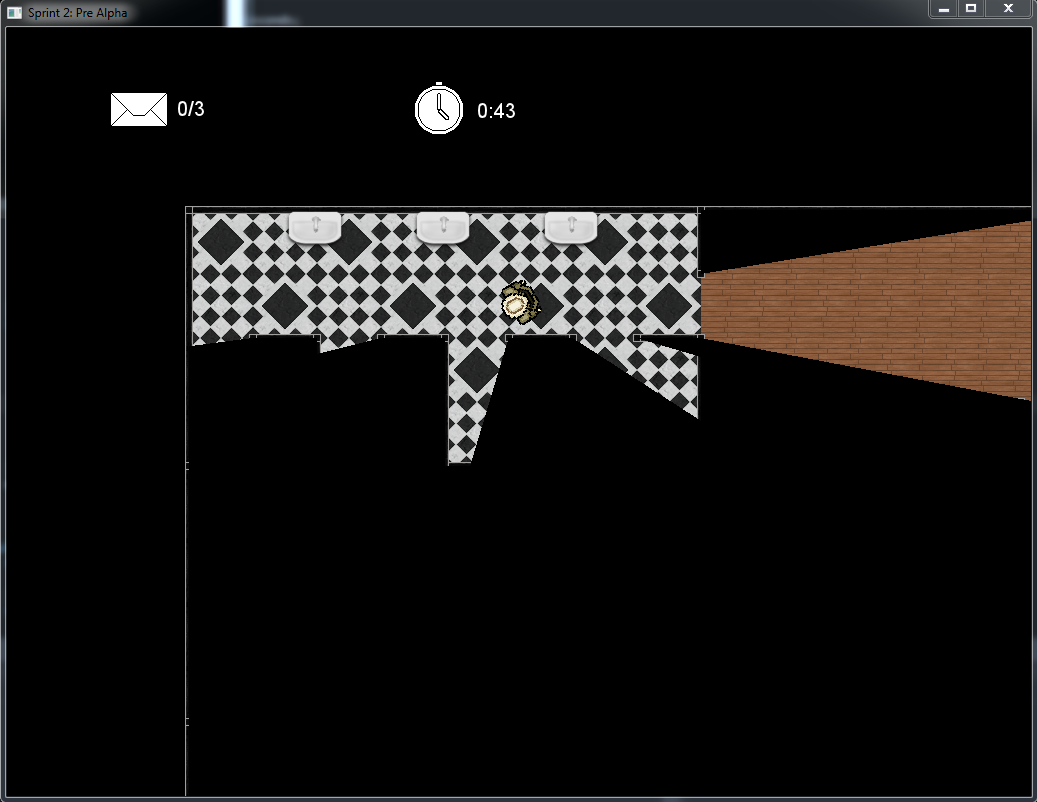Click the large black diamond in the lower strip
Image resolution: width=1037 pixels, height=802 pixels.
click(x=477, y=369)
